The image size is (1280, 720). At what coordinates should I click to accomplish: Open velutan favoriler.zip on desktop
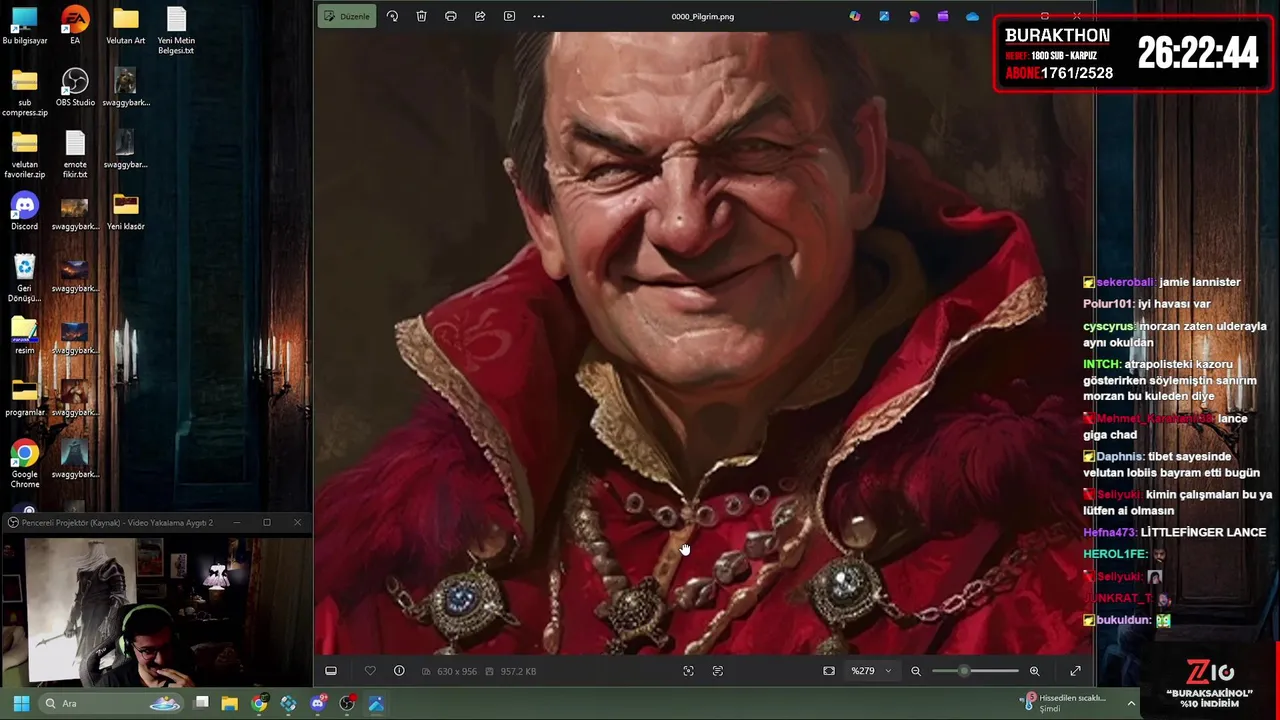tap(25, 155)
